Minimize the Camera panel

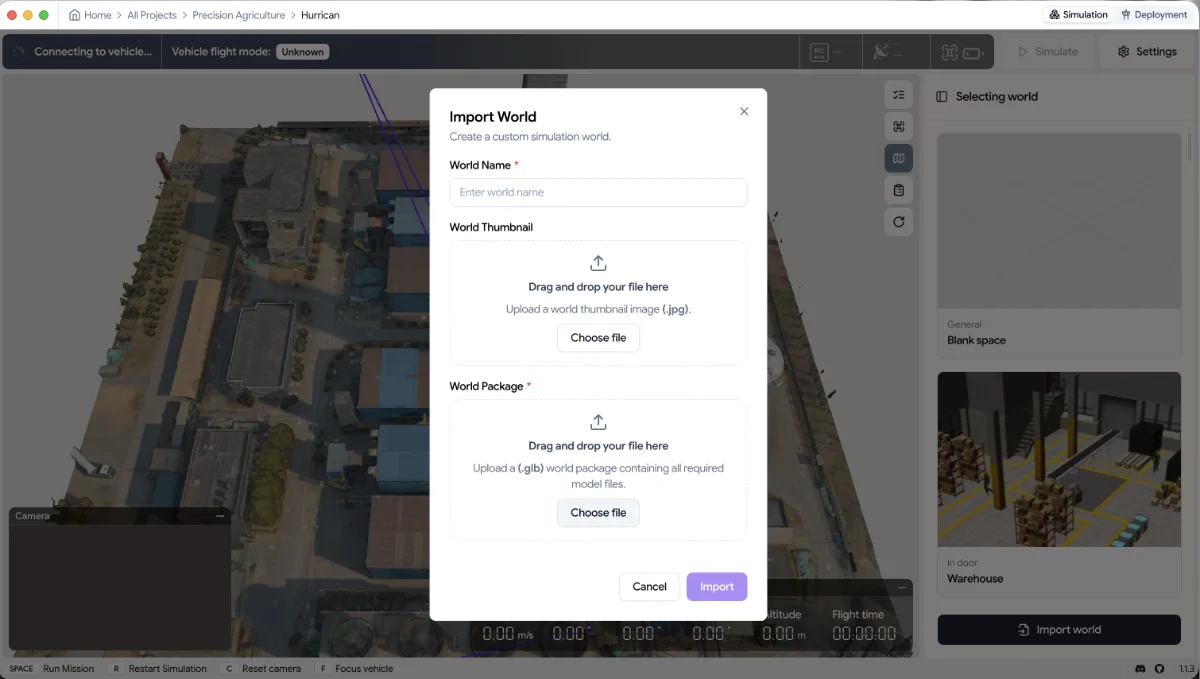tap(220, 516)
